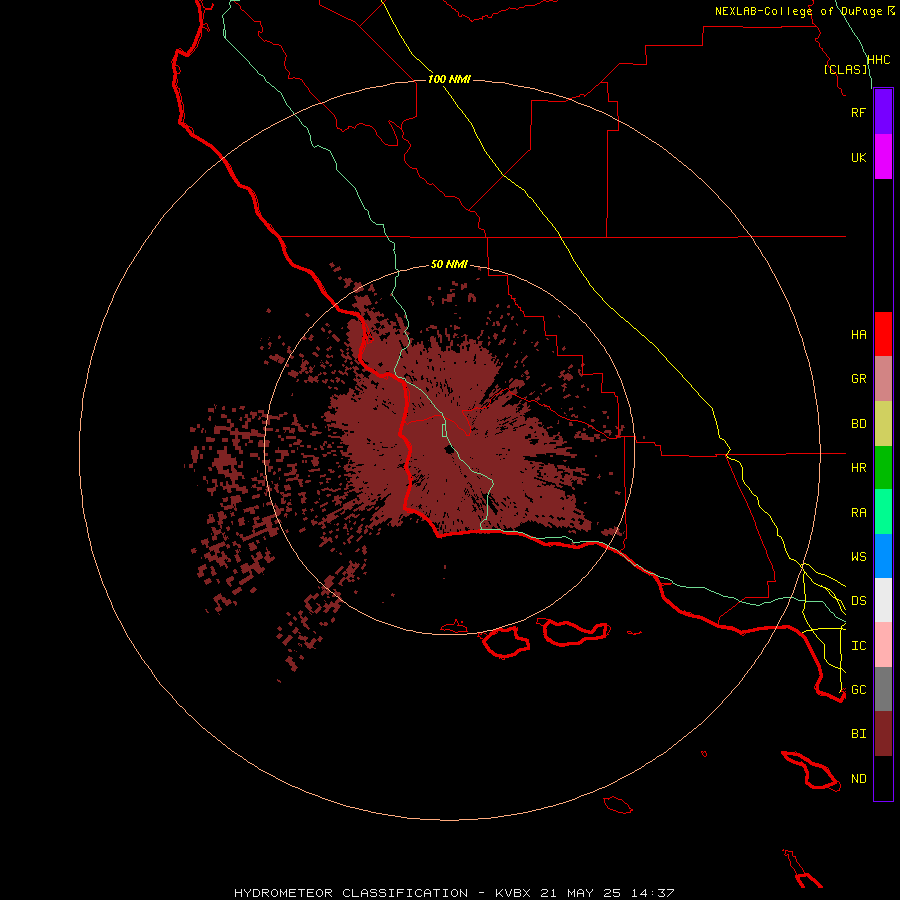Image resolution: width=900 pixels, height=900 pixels.
Task: Click the HR legend label
Action: coord(858,468)
